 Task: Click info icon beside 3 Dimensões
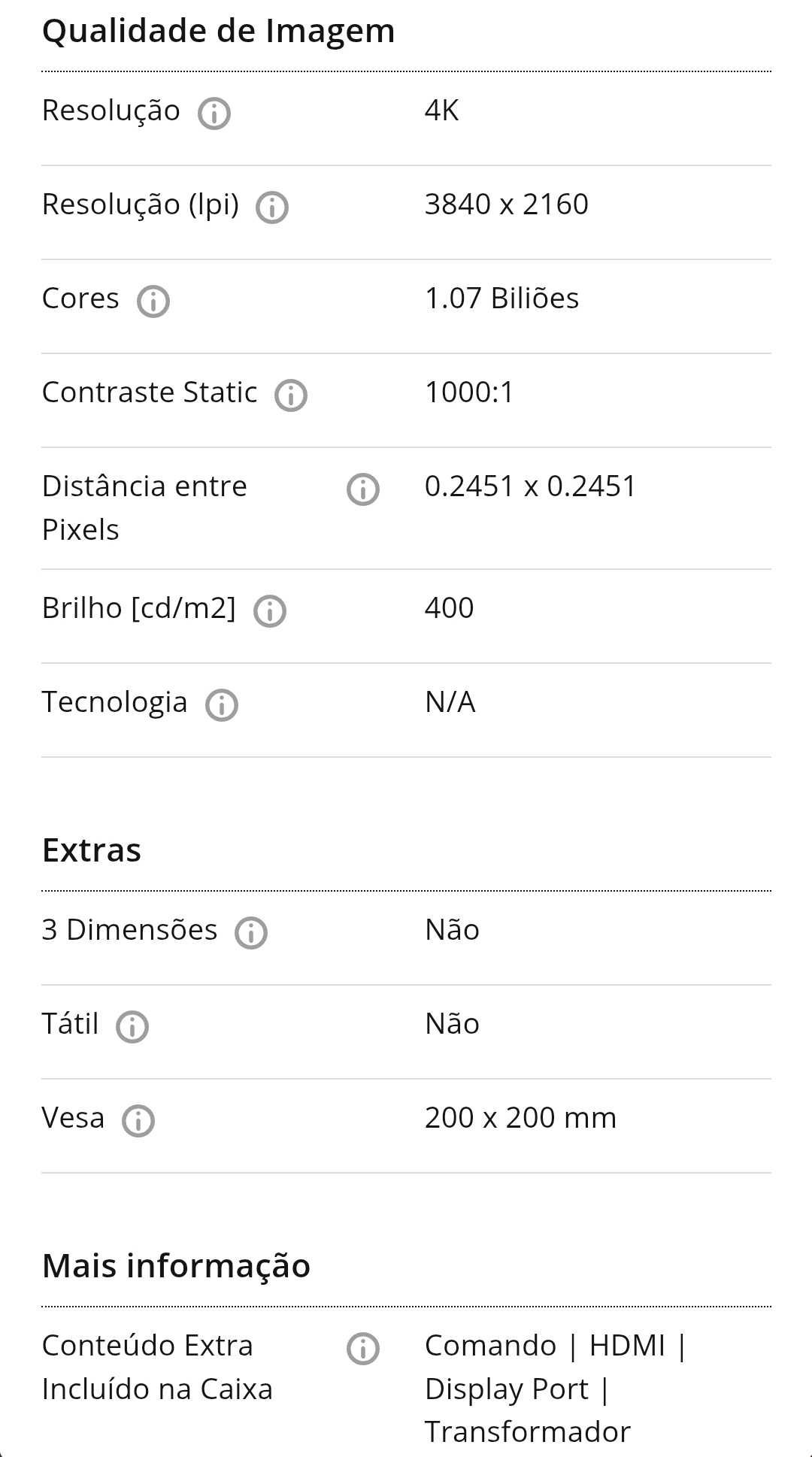[251, 933]
